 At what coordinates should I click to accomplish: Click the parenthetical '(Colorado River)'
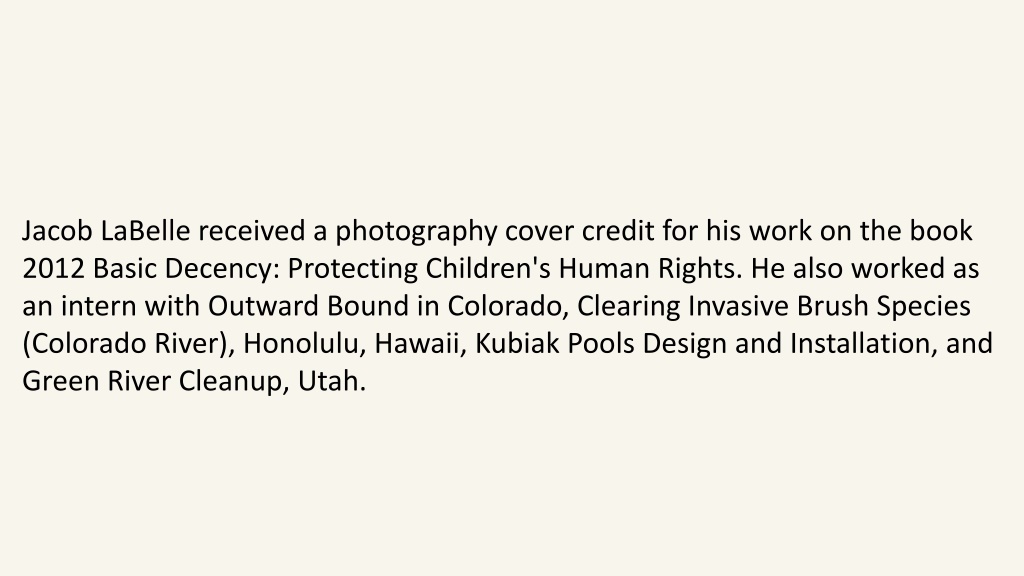[129, 345]
